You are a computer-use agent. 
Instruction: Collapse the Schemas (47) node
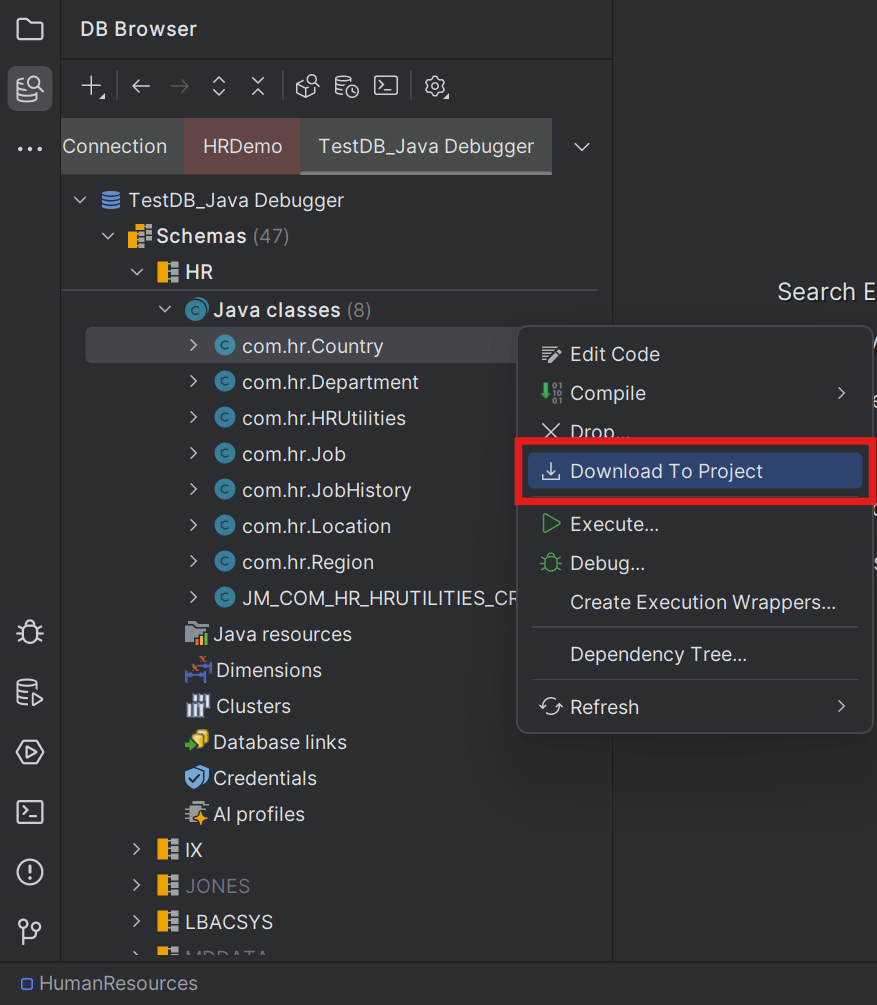coord(108,236)
